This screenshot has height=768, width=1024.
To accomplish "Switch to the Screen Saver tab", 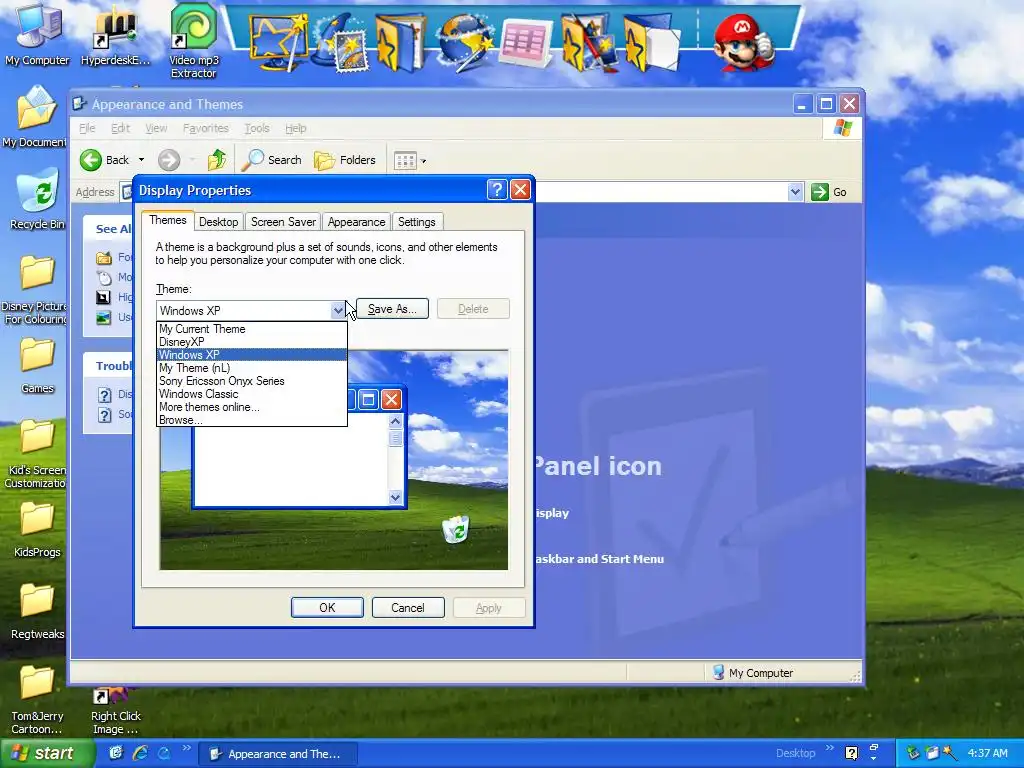I will (x=283, y=222).
